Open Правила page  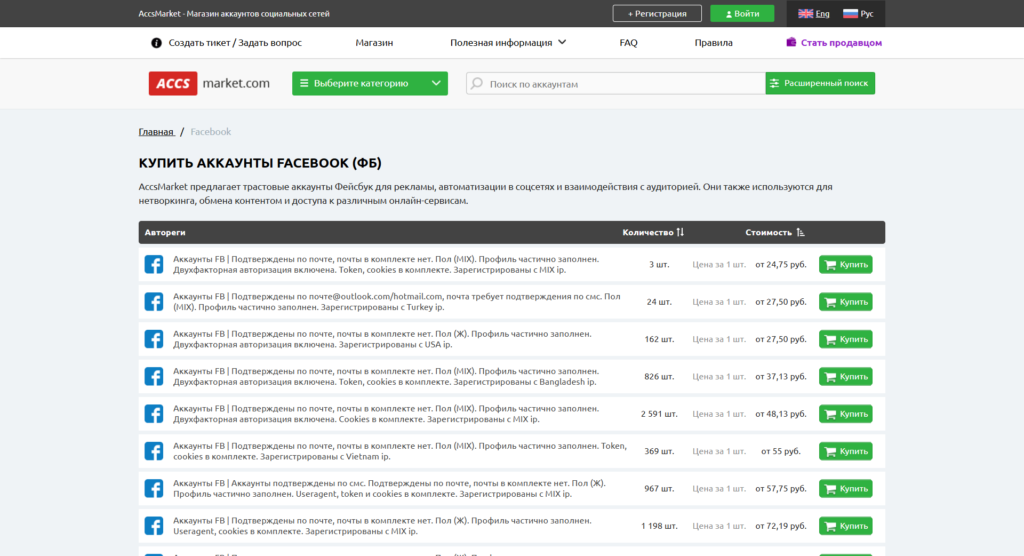click(713, 42)
